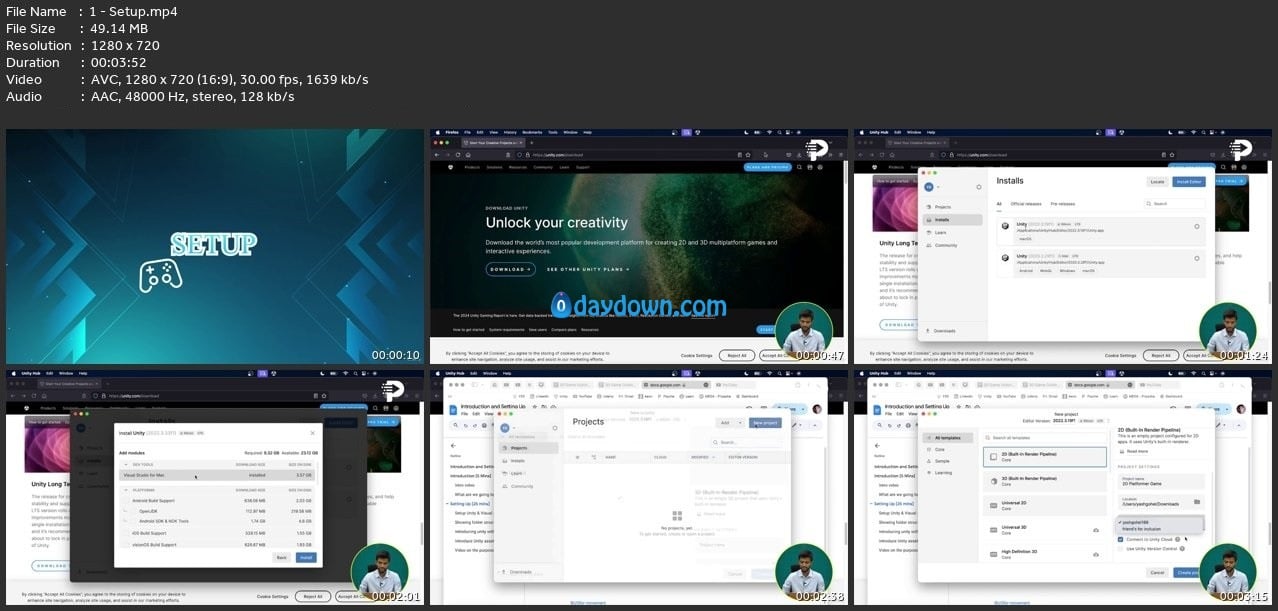The height and width of the screenshot is (611, 1278).
Task: Select Official releases tab in Installs
Action: point(1026,204)
